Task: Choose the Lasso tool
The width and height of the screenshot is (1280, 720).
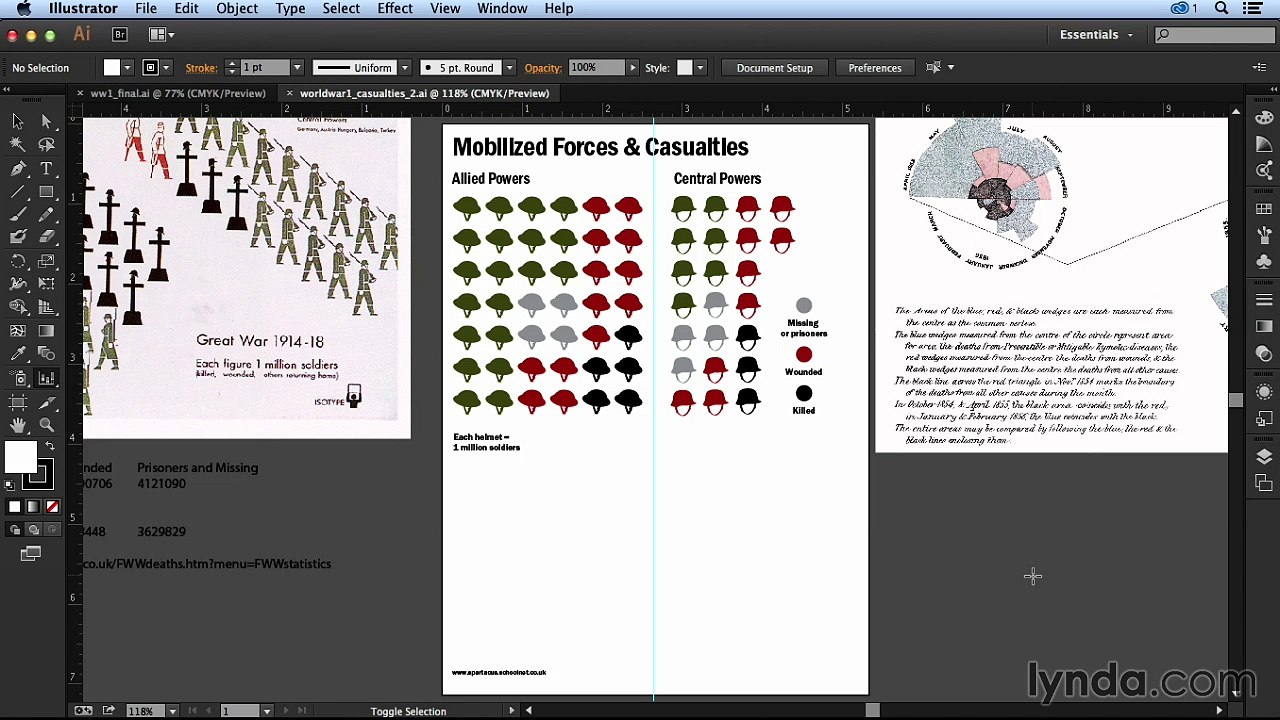Action: (x=46, y=145)
